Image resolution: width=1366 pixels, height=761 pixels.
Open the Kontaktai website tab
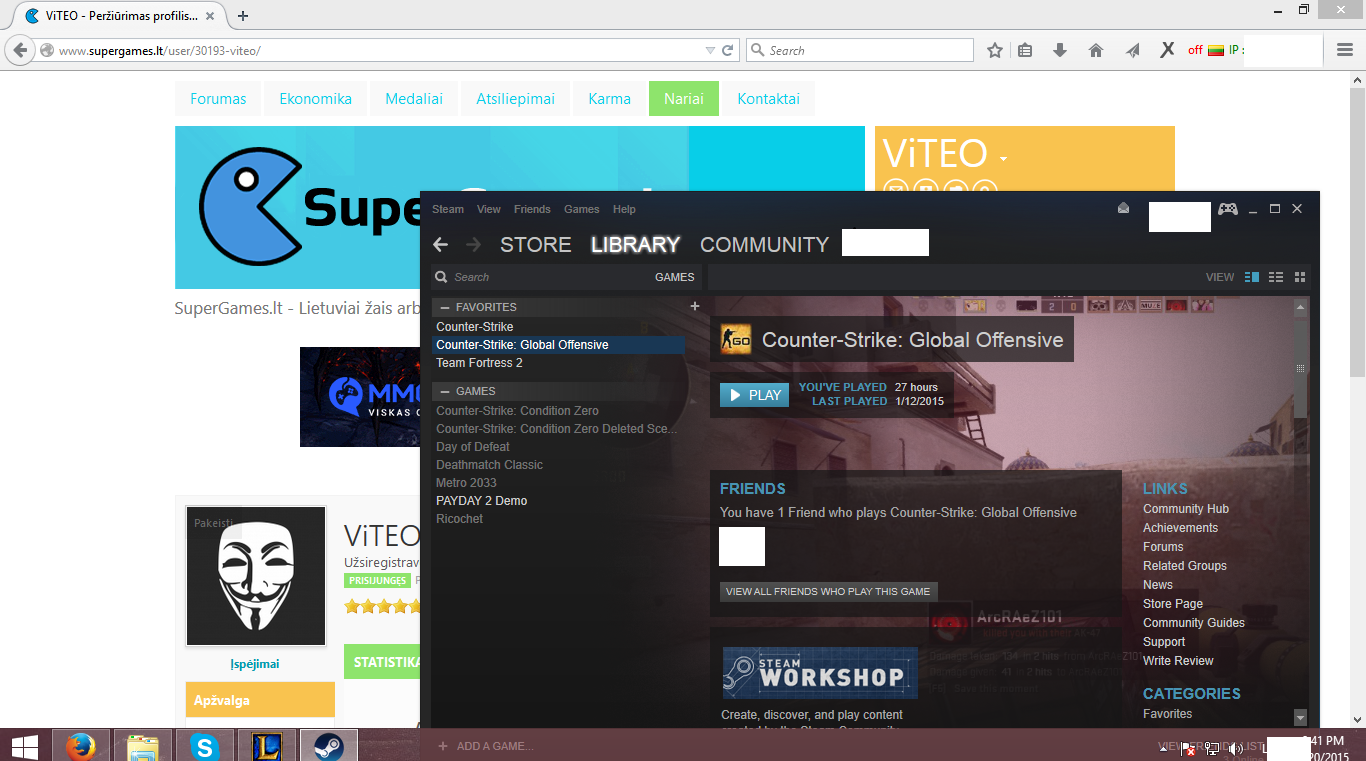pyautogui.click(x=768, y=99)
